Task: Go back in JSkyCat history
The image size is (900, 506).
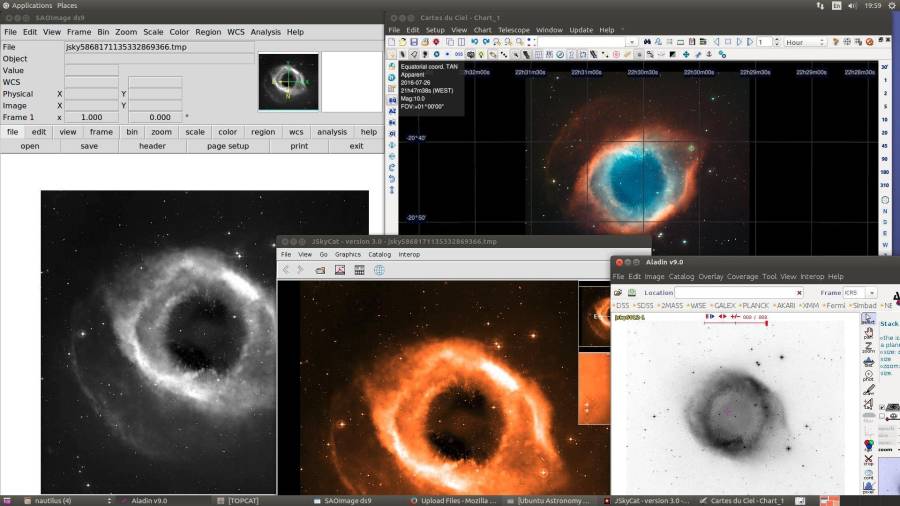Action: click(286, 270)
